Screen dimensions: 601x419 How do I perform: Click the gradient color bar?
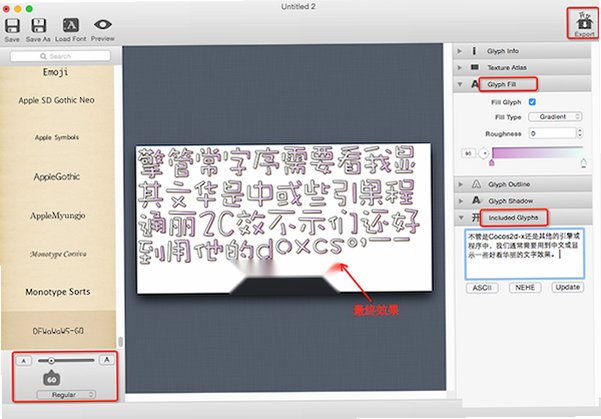537,153
